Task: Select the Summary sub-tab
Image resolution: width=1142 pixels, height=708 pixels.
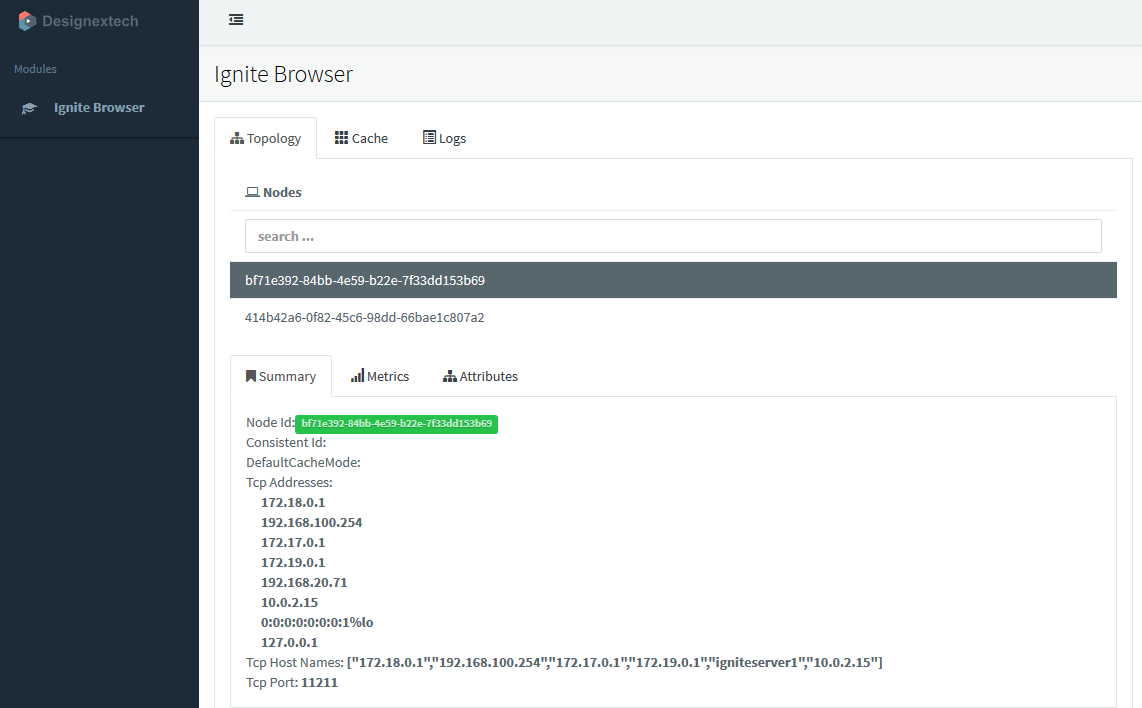Action: [281, 377]
